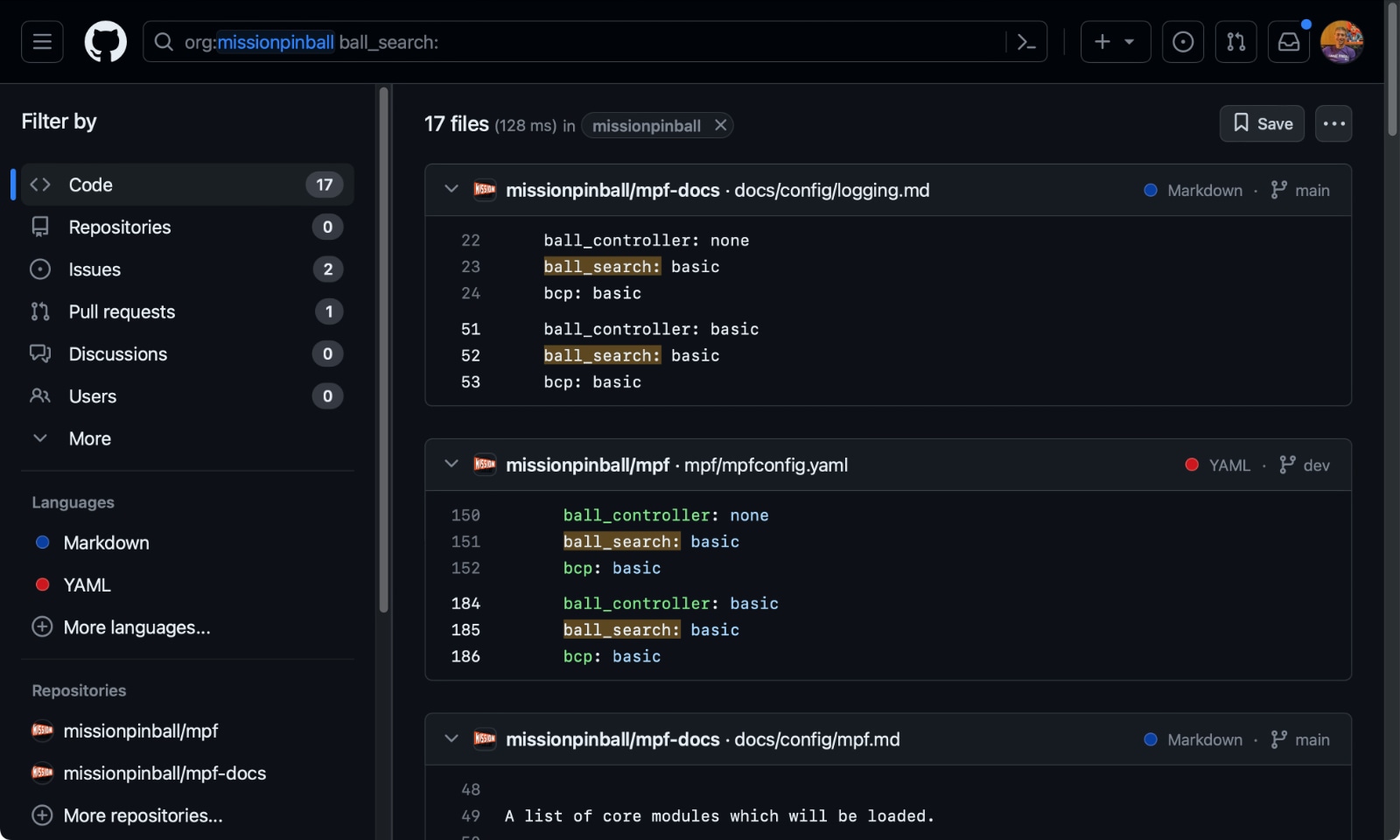Expand More filter types in sidebar
Viewport: 1400px width, 840px height.
coord(89,438)
